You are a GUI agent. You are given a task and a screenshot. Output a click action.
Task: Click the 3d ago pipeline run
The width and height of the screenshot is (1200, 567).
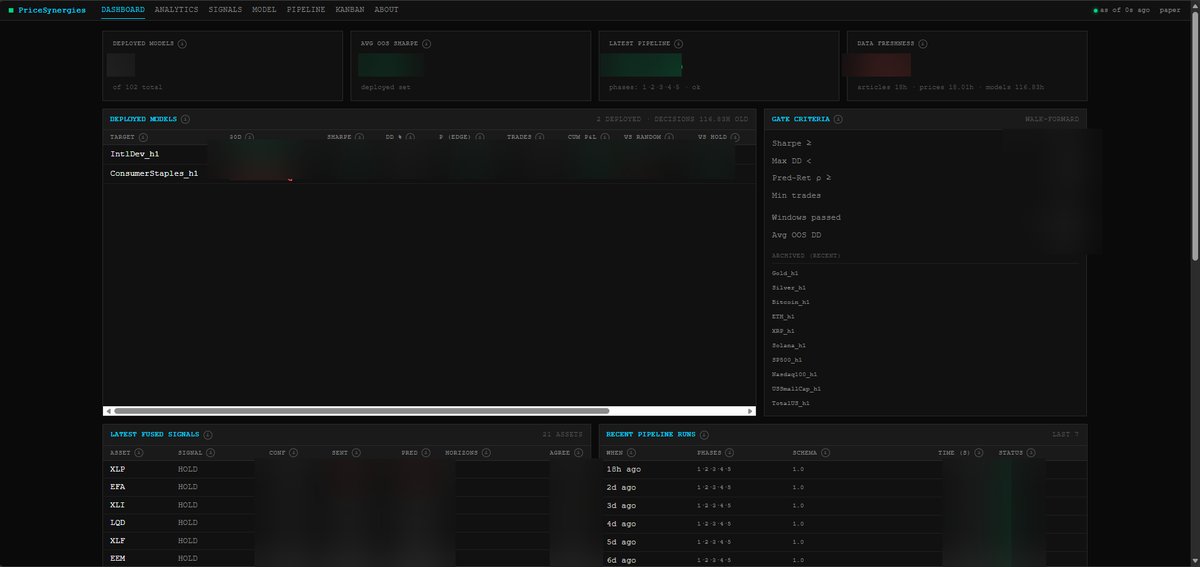click(x=842, y=505)
